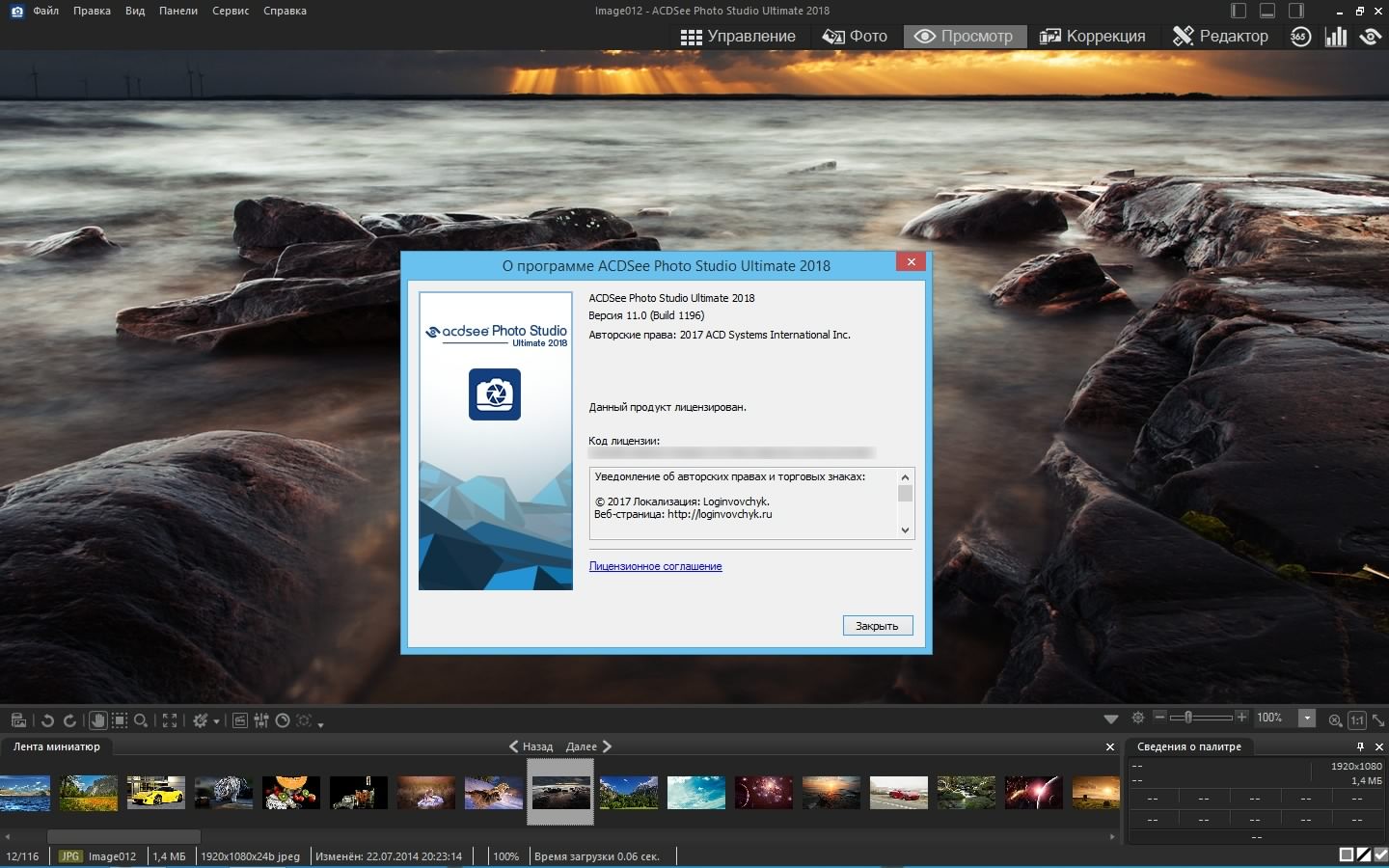Image resolution: width=1389 pixels, height=868 pixels.
Task: Select the Hand pan tool
Action: [97, 720]
